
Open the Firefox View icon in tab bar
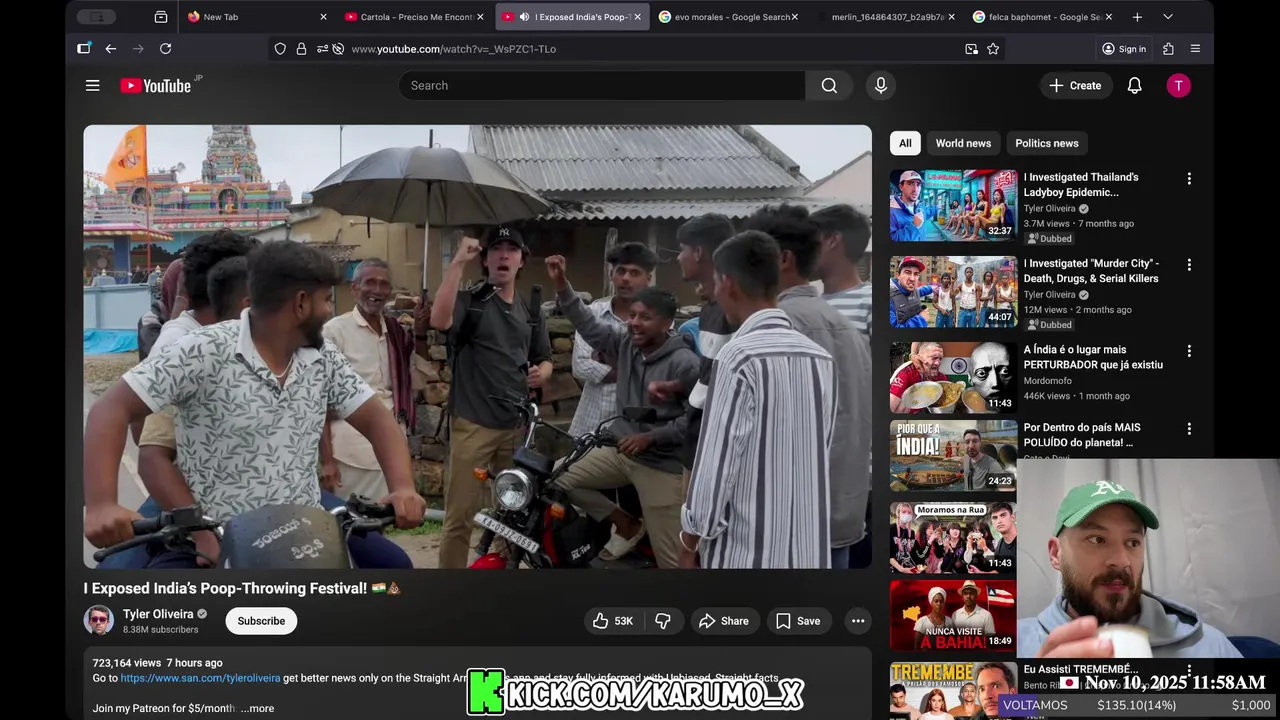click(x=161, y=17)
